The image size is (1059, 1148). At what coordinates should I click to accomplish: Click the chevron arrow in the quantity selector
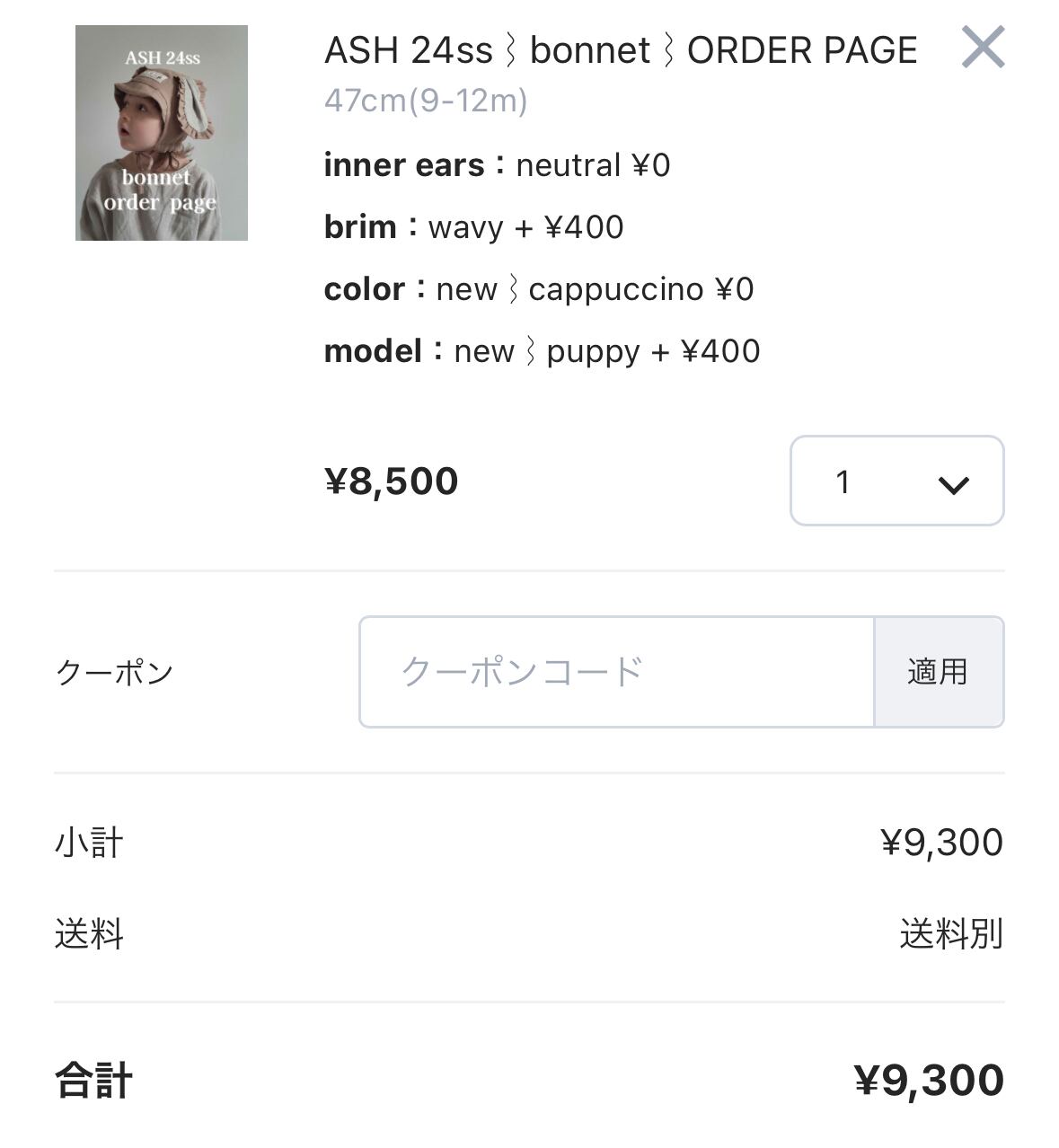tap(953, 485)
